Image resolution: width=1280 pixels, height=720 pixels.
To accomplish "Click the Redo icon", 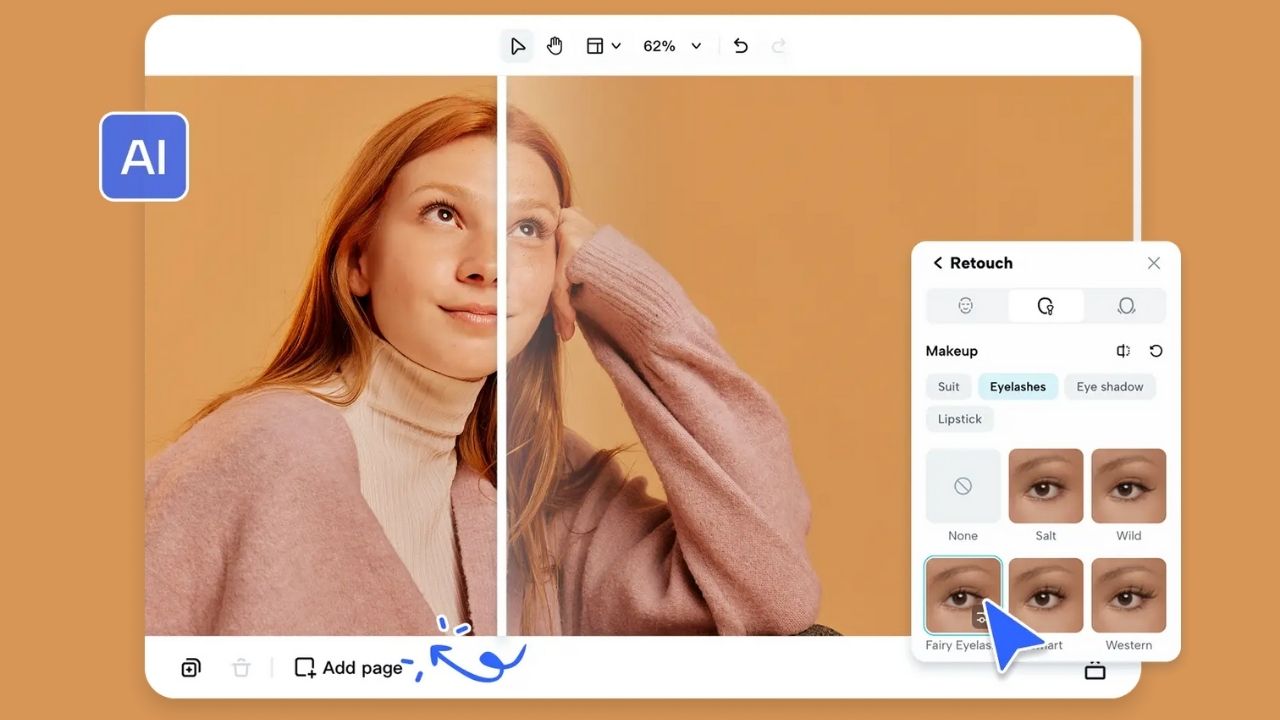I will pyautogui.click(x=779, y=45).
